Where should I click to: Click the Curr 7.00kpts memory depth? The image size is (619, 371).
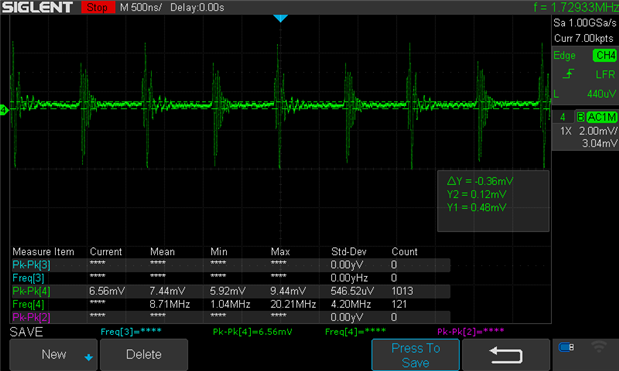tap(583, 38)
